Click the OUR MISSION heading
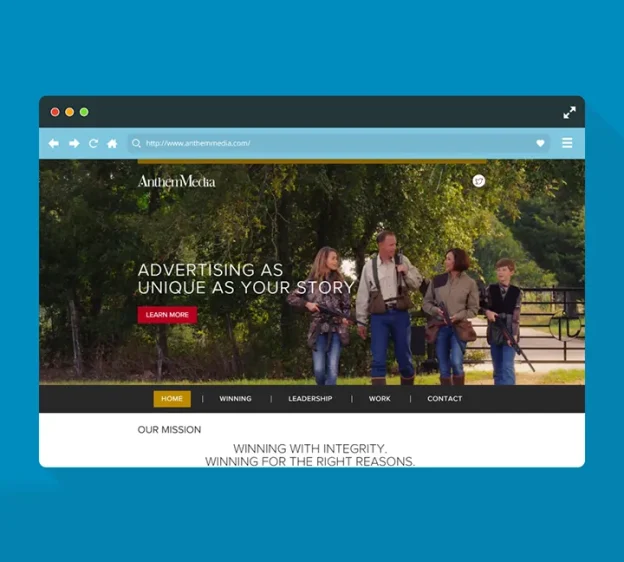 pyautogui.click(x=169, y=430)
